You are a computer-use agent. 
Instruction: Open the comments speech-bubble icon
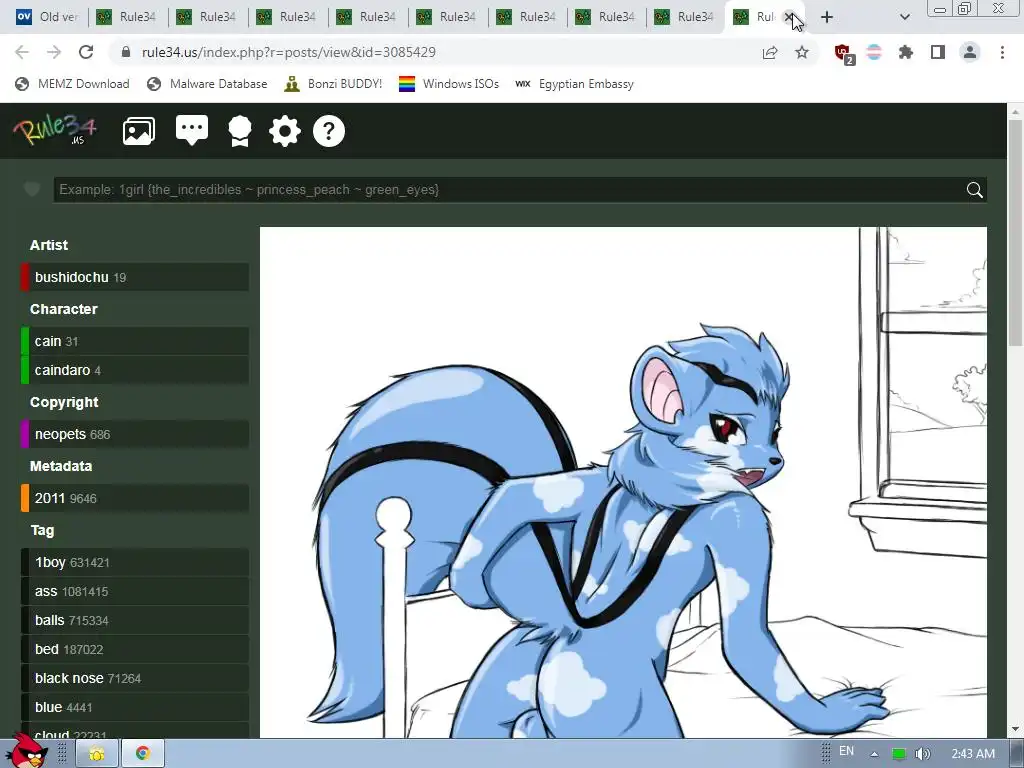click(192, 131)
